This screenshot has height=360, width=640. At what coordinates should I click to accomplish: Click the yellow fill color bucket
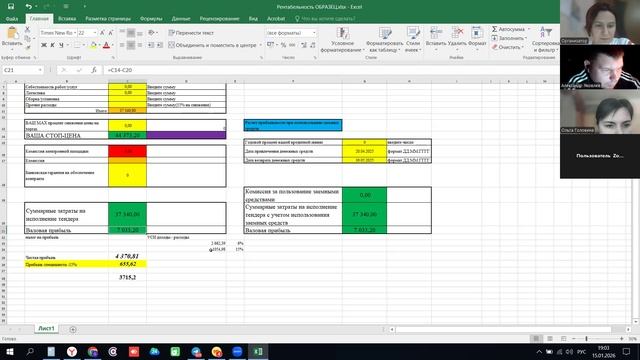click(x=93, y=45)
